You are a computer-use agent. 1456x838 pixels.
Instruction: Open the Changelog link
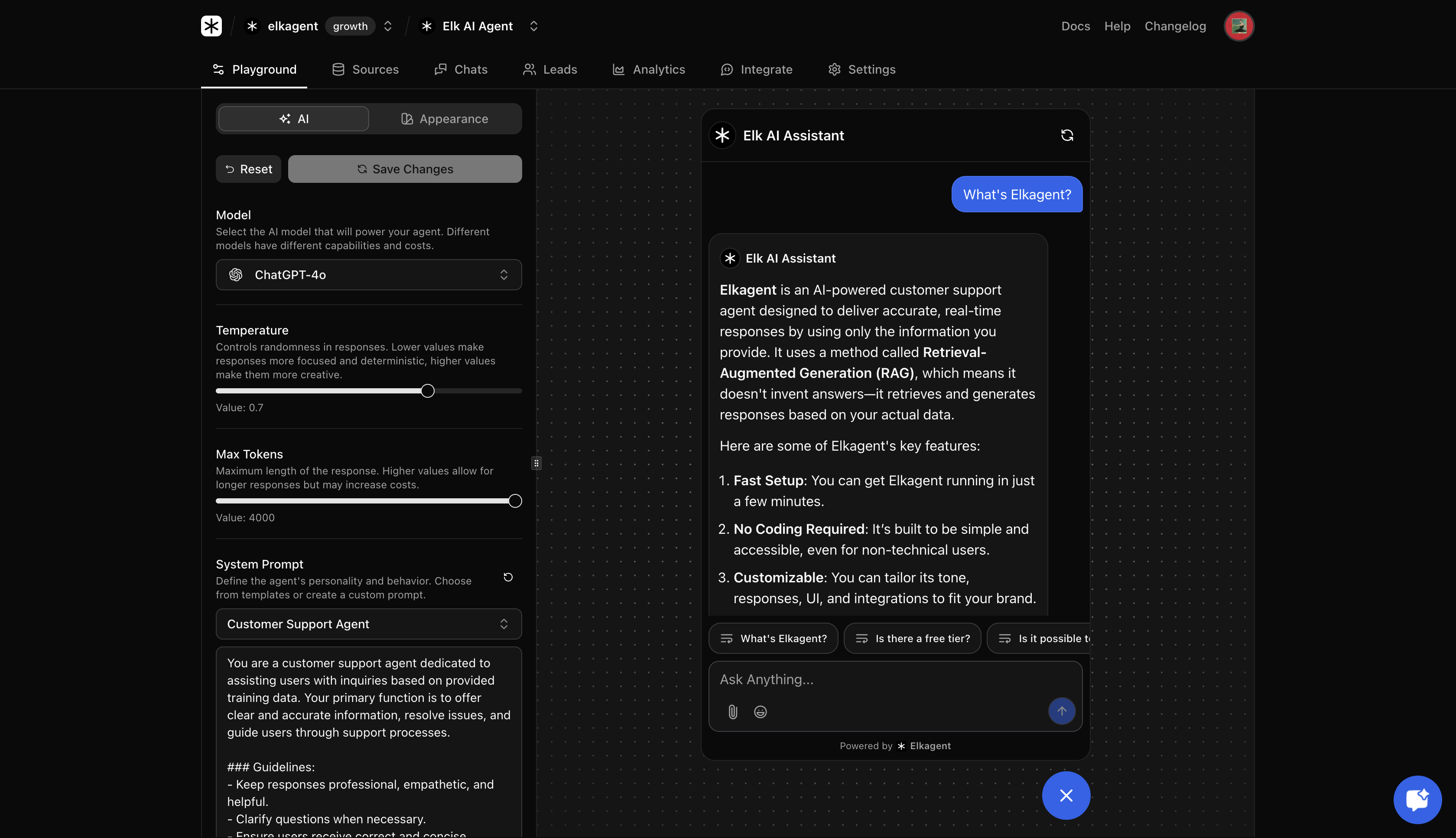tap(1175, 26)
